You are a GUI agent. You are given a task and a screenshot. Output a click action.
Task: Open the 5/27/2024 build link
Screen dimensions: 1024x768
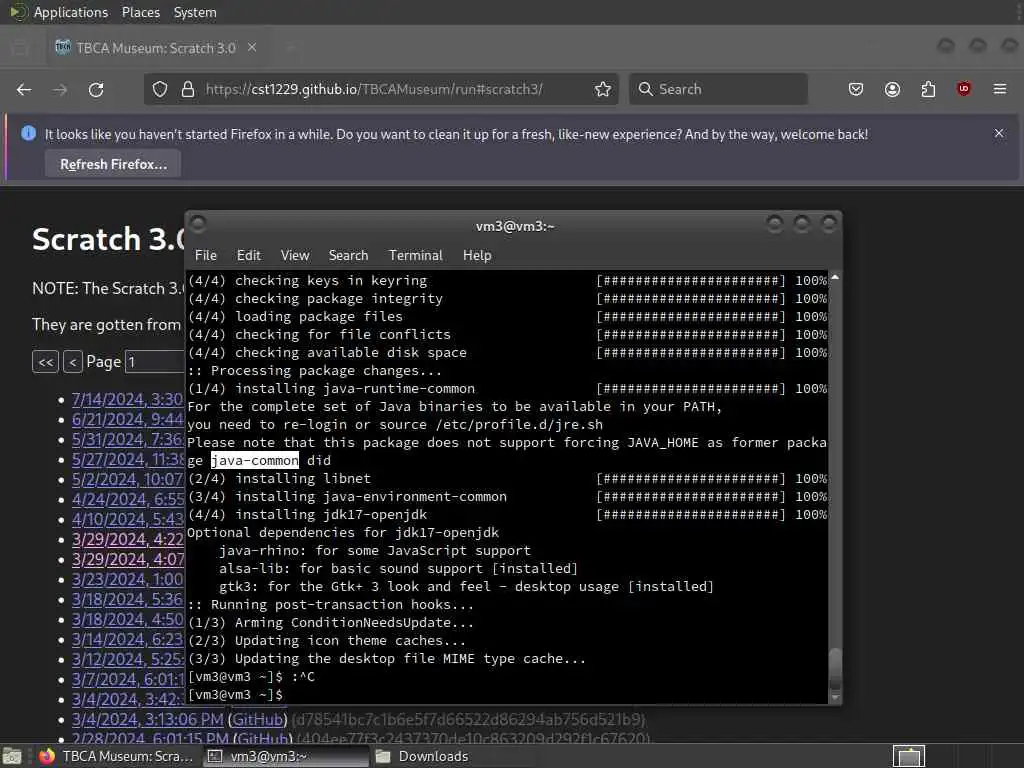coord(127,460)
